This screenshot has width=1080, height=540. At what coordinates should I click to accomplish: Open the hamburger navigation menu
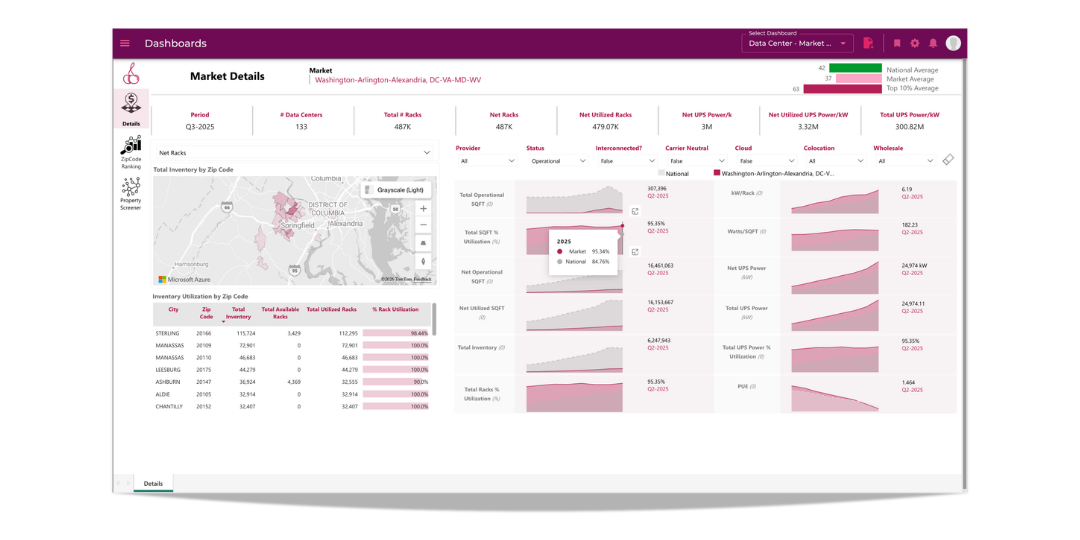point(125,43)
